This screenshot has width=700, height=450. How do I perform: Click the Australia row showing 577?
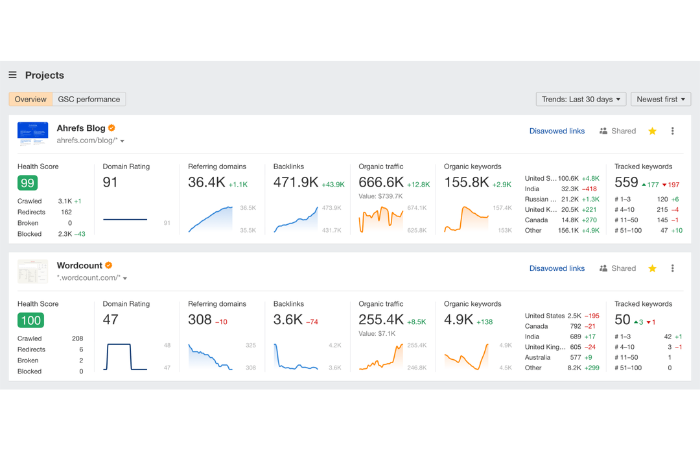point(562,358)
